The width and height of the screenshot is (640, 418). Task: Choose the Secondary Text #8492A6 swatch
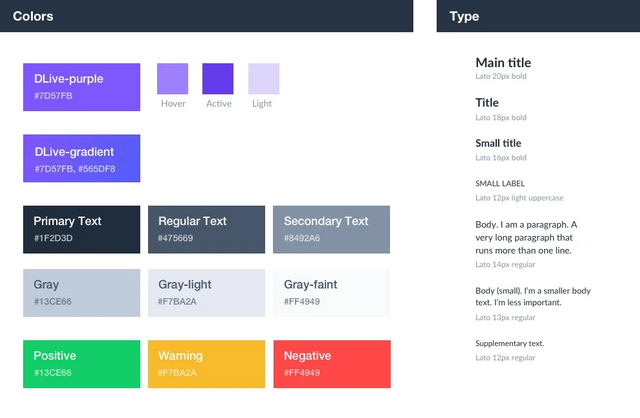[331, 229]
